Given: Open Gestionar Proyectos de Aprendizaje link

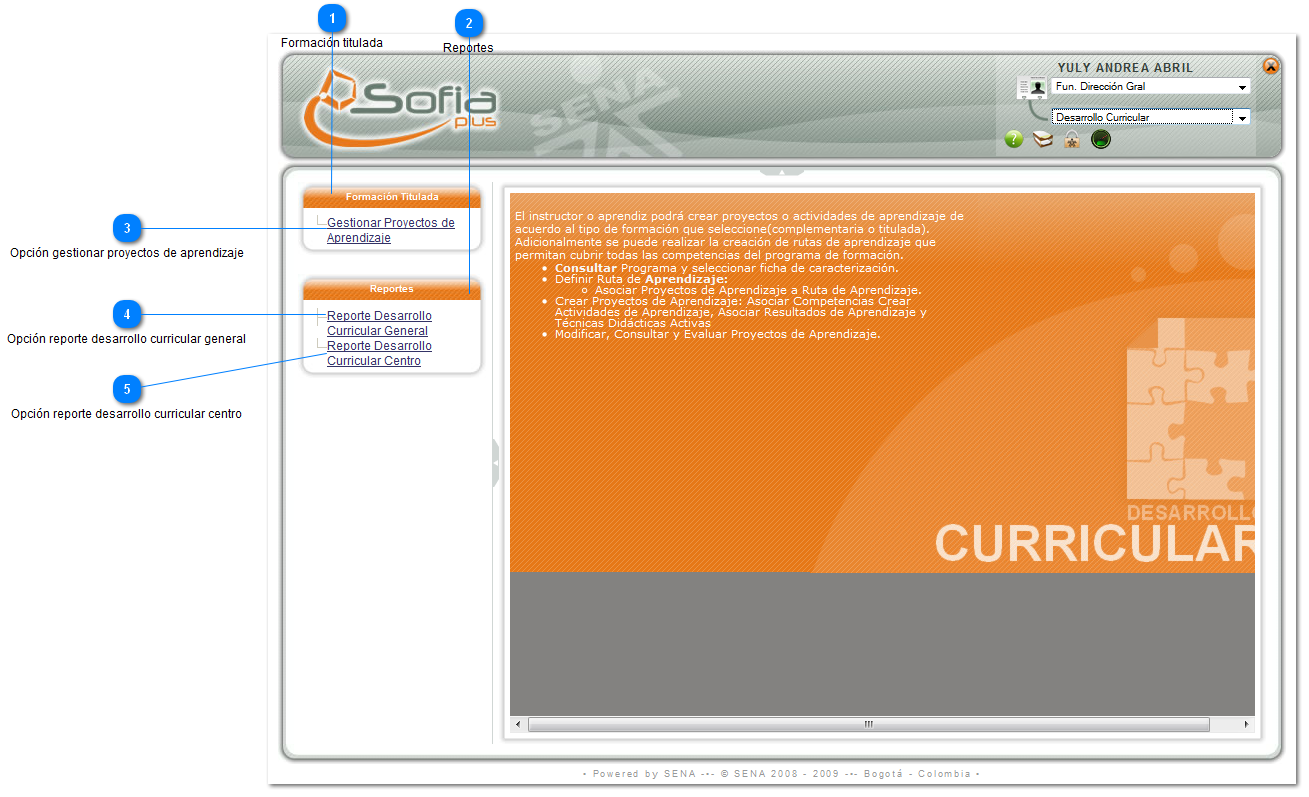Looking at the screenshot, I should (390, 230).
